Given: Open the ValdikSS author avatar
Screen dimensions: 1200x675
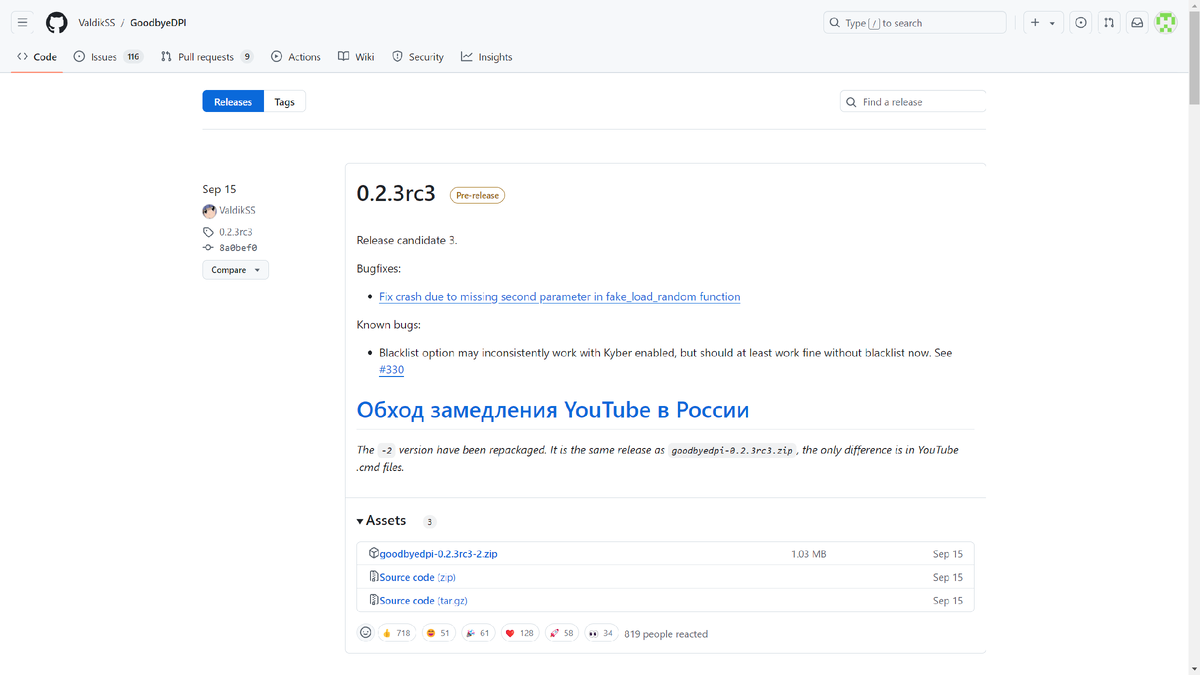Looking at the screenshot, I should click(209, 211).
